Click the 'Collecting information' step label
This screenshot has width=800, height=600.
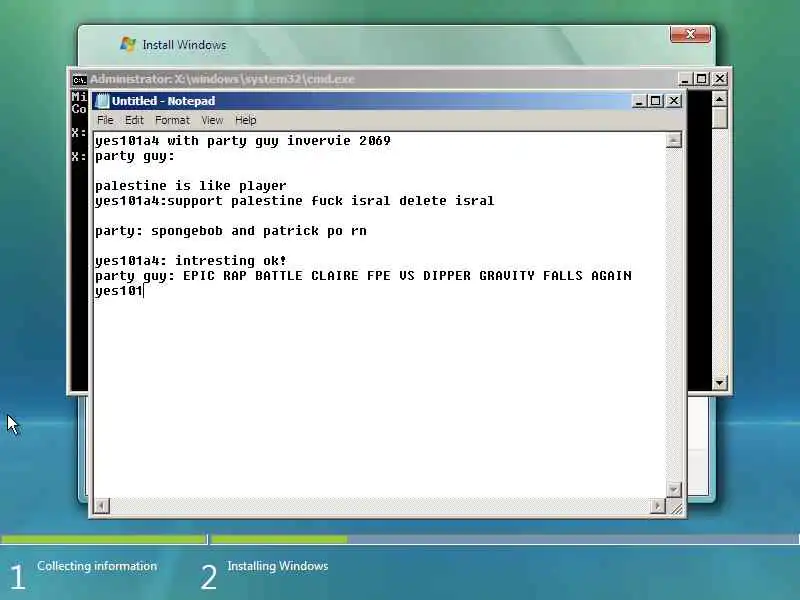[x=97, y=566]
